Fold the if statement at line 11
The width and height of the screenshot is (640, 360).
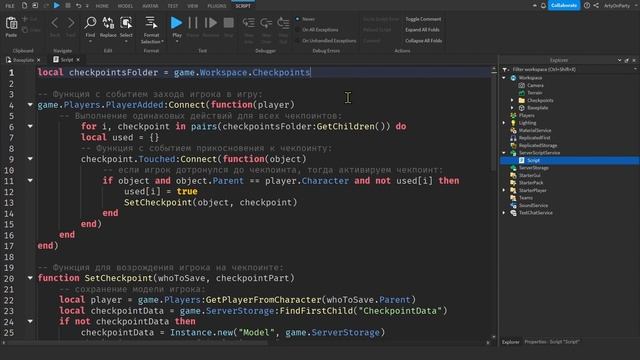point(30,180)
